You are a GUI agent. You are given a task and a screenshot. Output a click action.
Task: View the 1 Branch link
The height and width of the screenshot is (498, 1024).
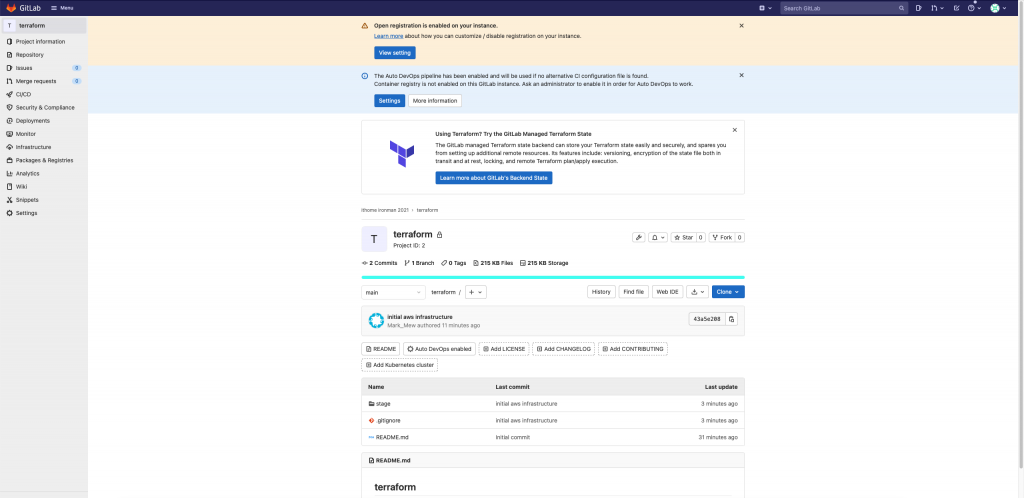[419, 263]
